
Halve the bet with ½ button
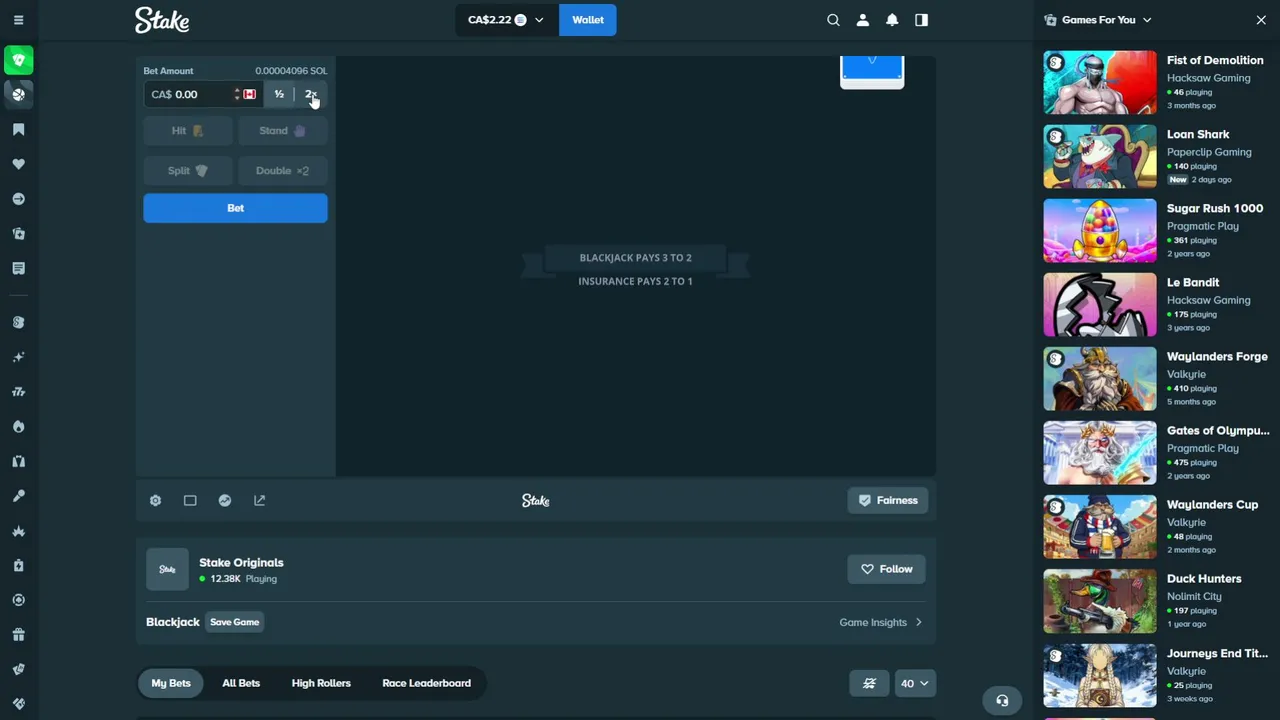point(279,94)
